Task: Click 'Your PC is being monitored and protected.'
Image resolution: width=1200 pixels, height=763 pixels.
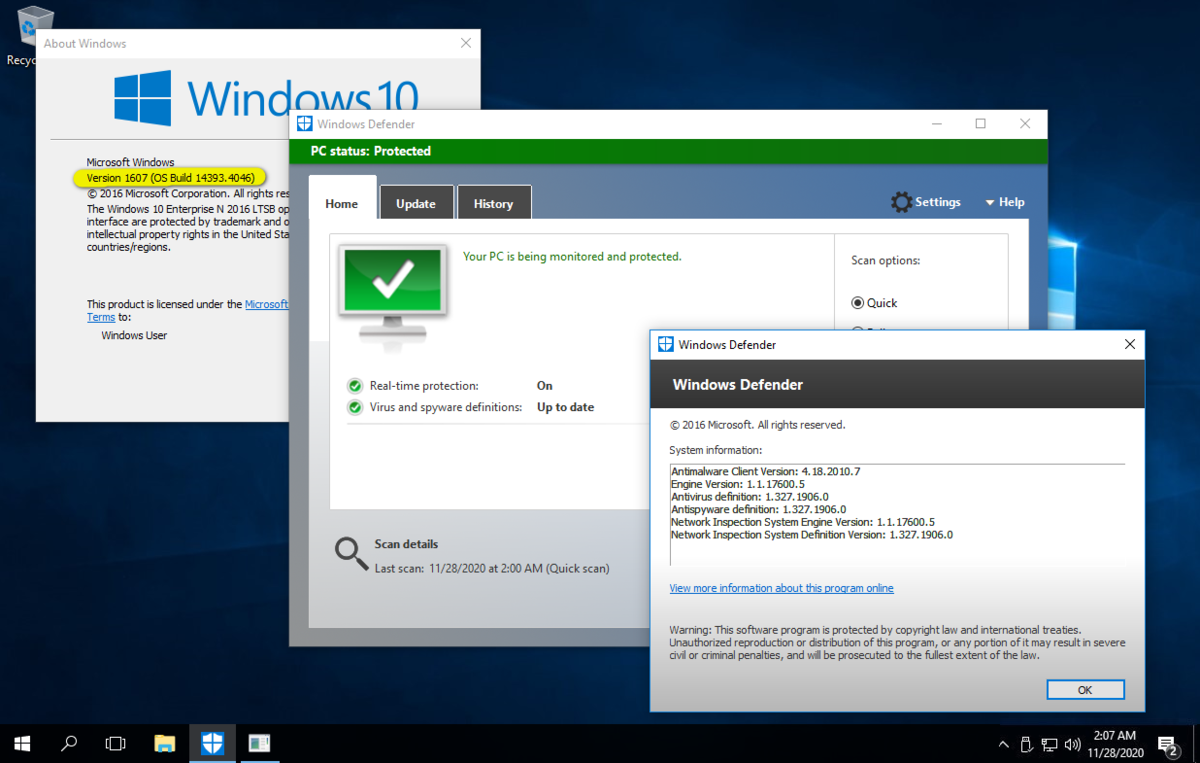Action: [x=572, y=257]
